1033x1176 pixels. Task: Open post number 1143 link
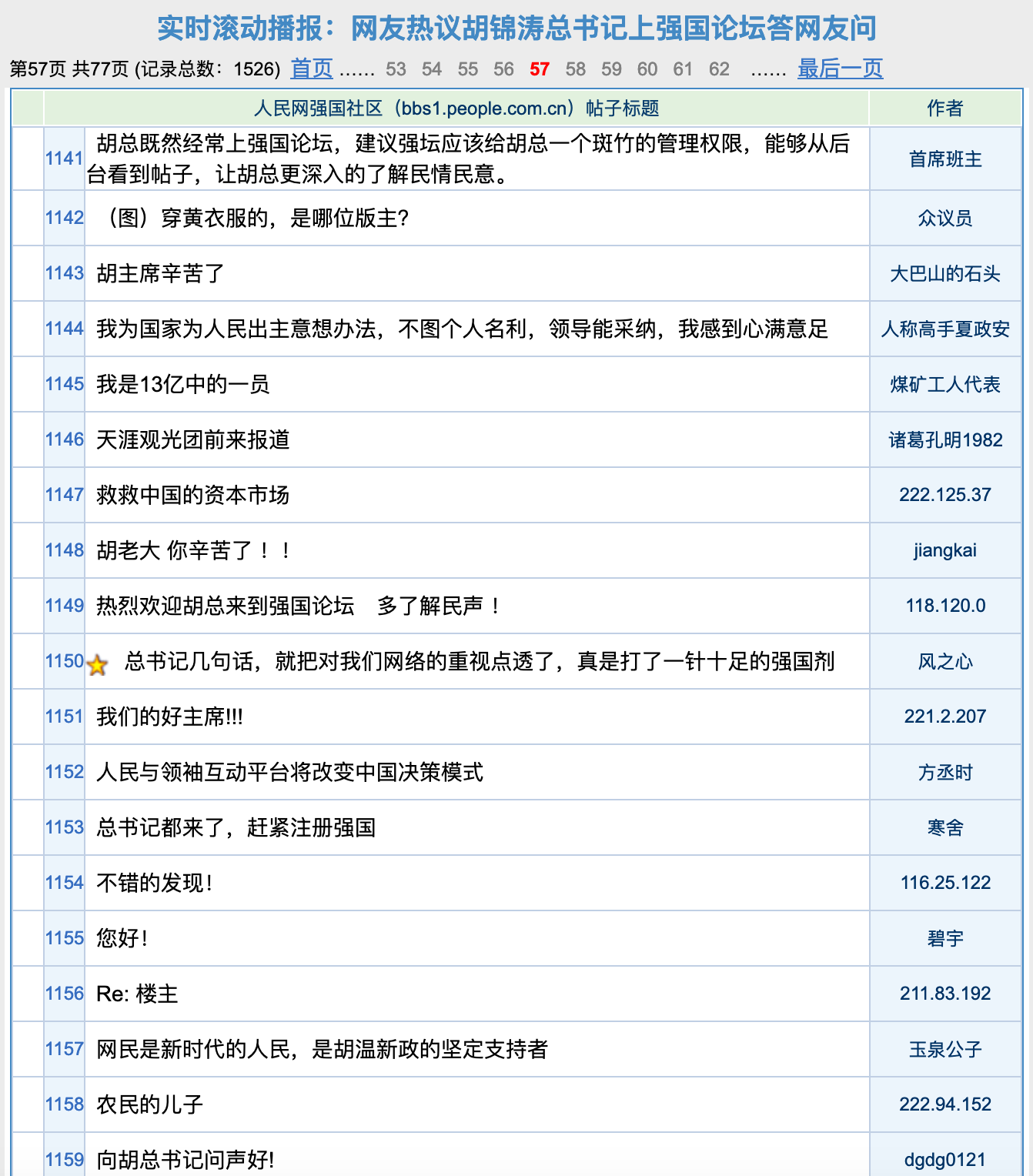(64, 273)
